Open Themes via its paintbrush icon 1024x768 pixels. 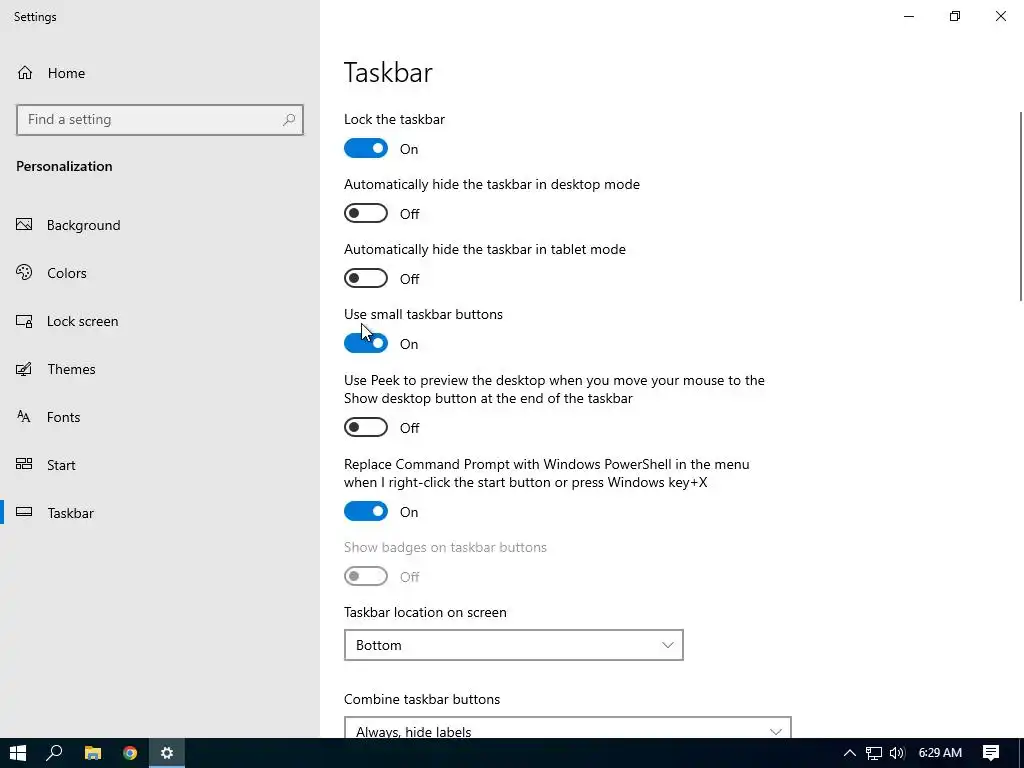pos(24,369)
